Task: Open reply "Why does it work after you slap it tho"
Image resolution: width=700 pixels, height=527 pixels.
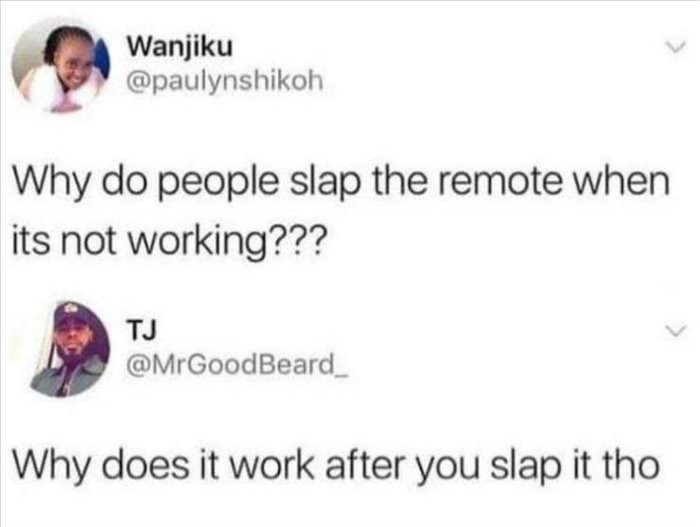Action: pos(336,466)
